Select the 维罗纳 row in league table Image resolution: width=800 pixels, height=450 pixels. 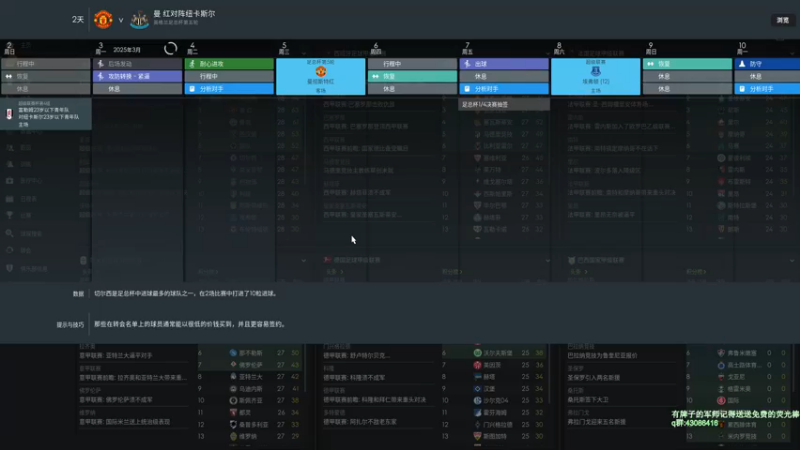click(x=250, y=436)
